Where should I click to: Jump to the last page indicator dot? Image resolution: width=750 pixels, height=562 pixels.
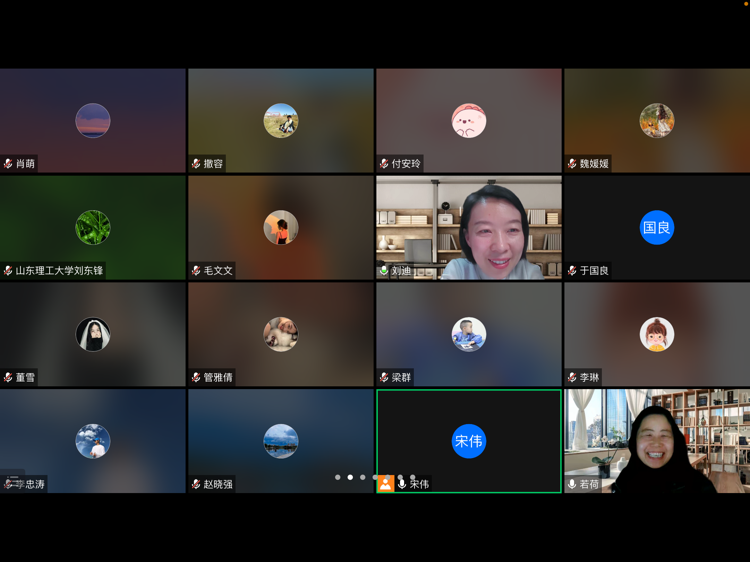413,478
